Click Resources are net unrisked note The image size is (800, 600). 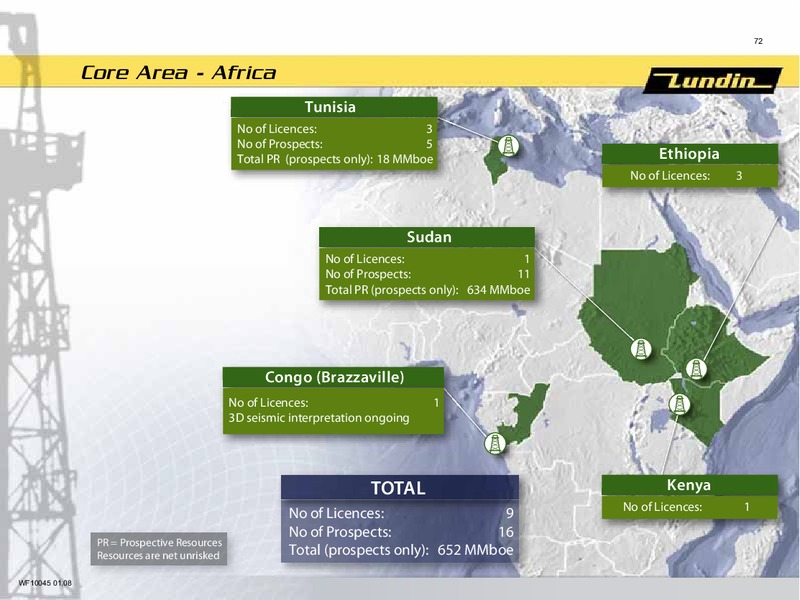tap(158, 556)
